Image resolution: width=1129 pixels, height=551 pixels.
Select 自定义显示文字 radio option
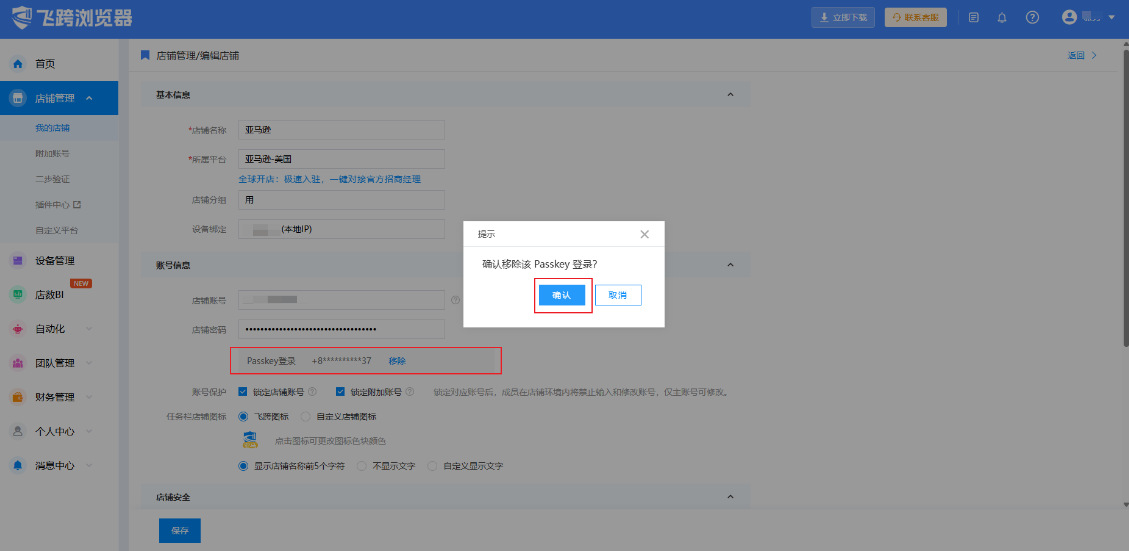point(432,466)
